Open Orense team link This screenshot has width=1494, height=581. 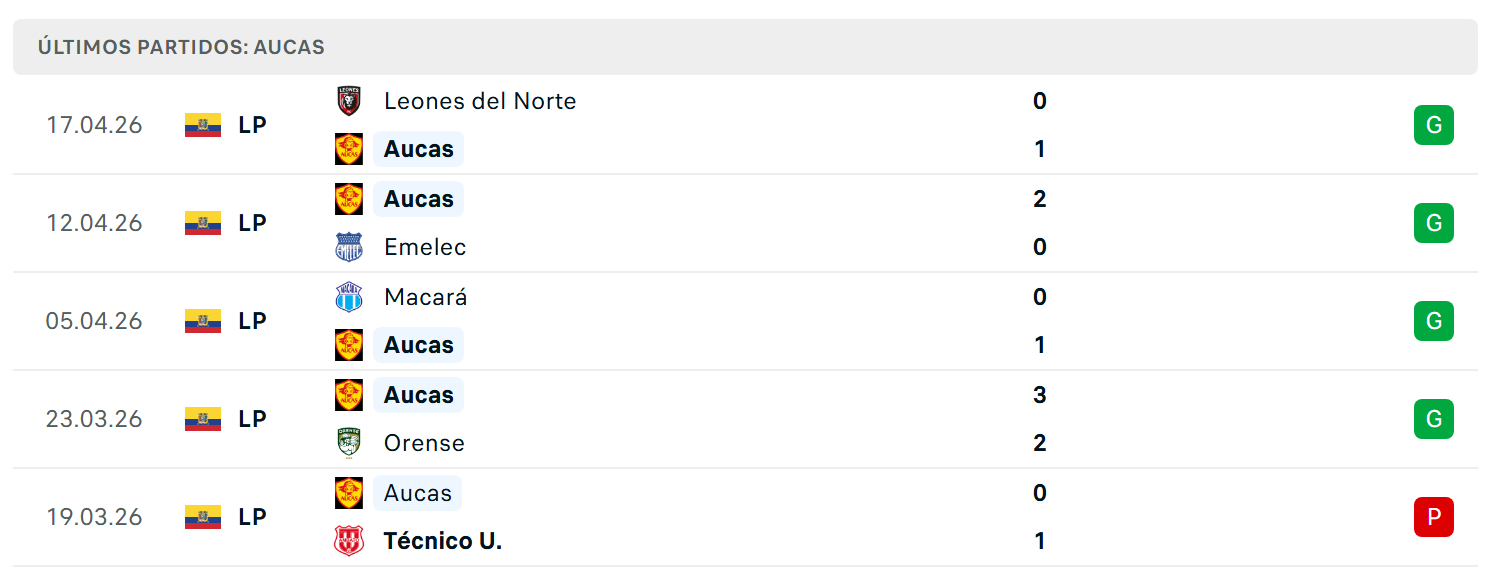[x=424, y=443]
